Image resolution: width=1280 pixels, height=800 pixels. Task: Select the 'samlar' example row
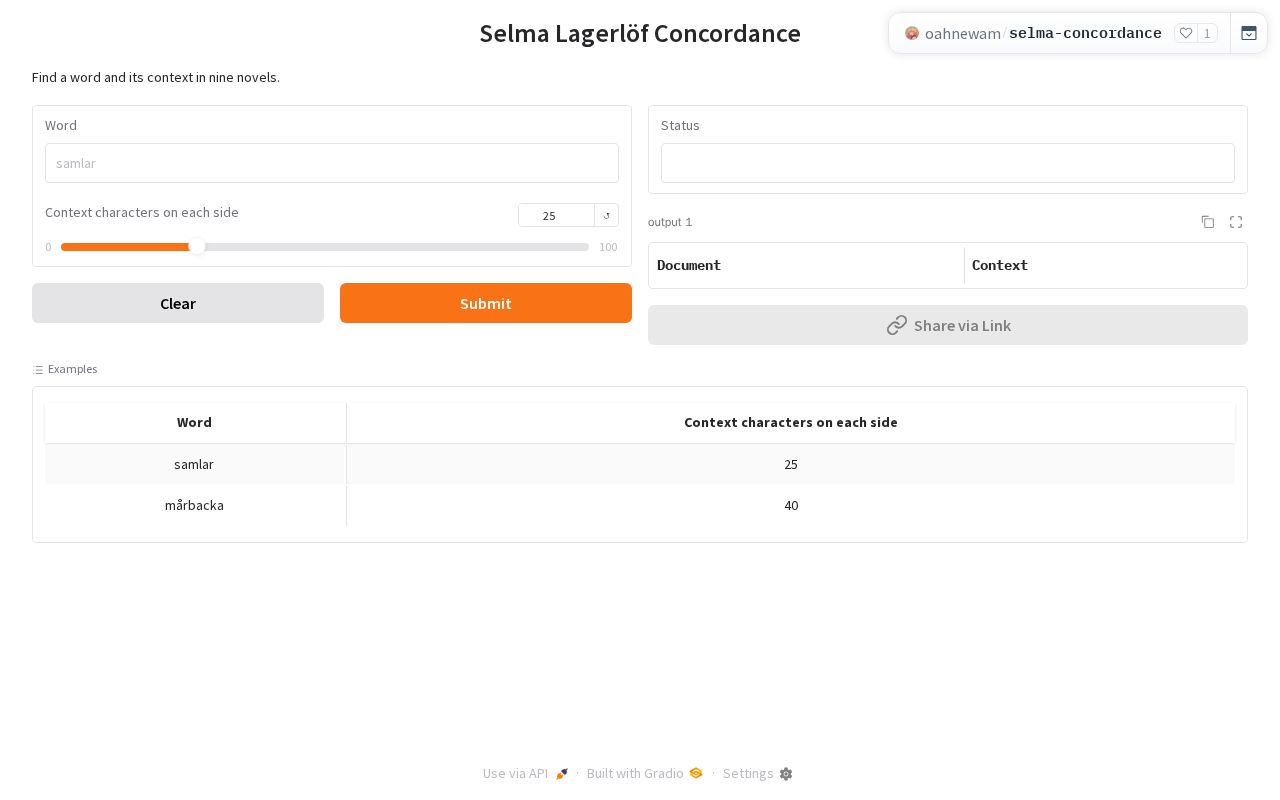click(640, 464)
